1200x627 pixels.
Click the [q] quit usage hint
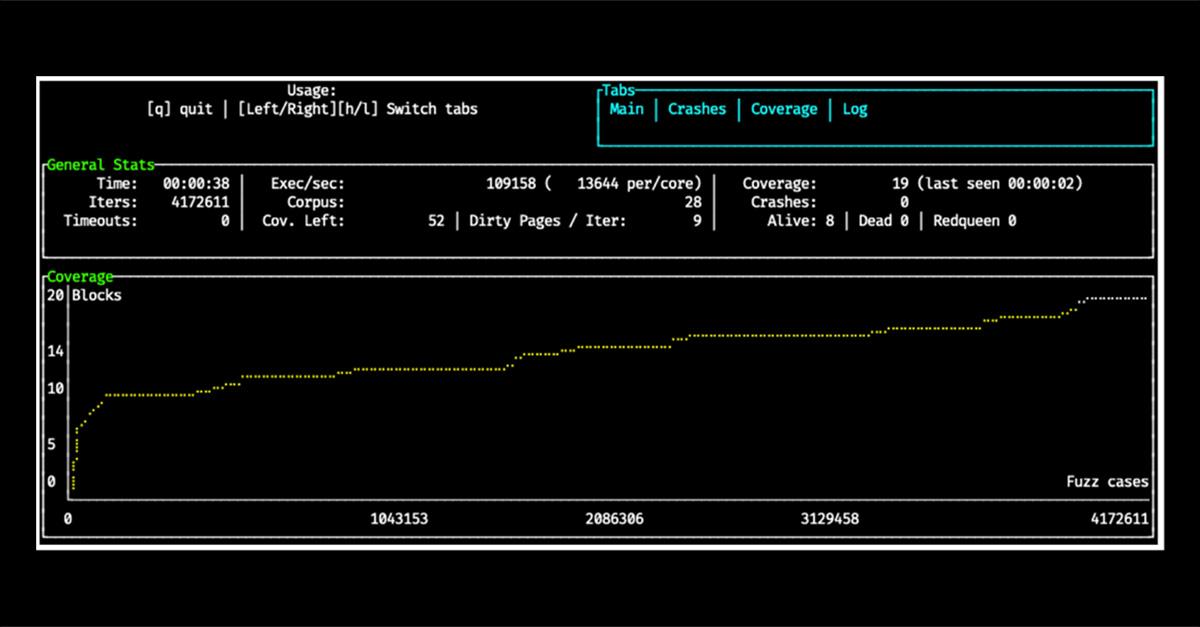pyautogui.click(x=179, y=109)
